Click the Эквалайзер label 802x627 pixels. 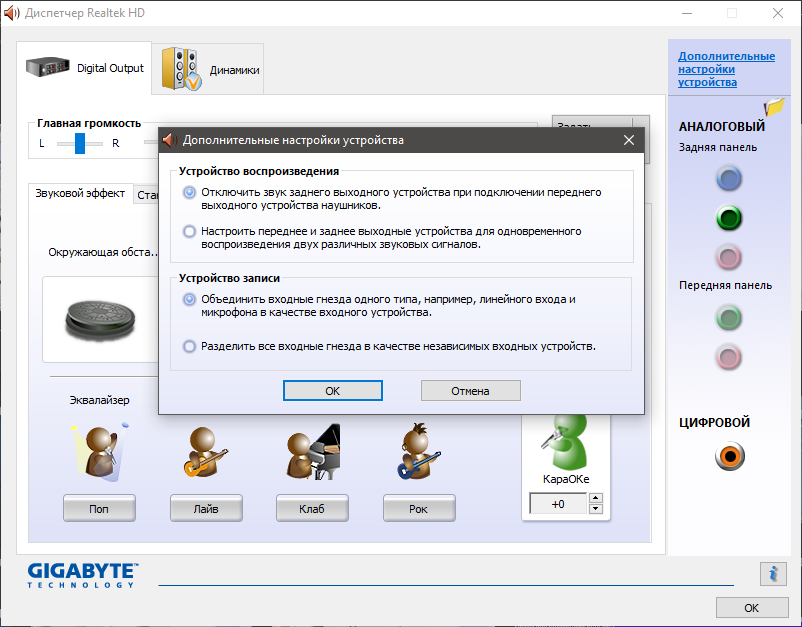[x=99, y=400]
